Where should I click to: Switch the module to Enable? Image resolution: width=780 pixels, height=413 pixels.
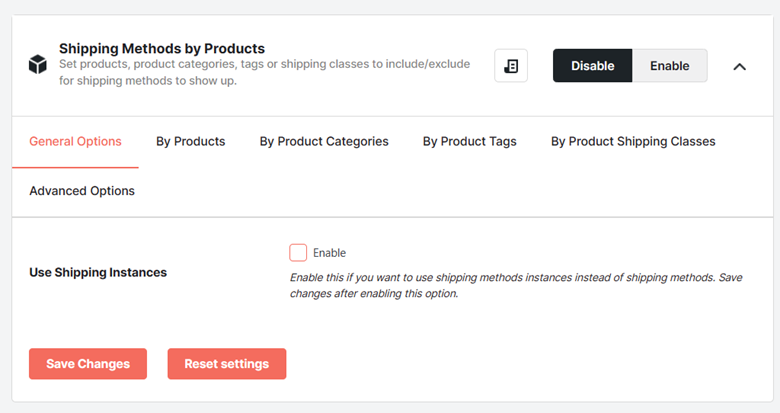point(670,66)
